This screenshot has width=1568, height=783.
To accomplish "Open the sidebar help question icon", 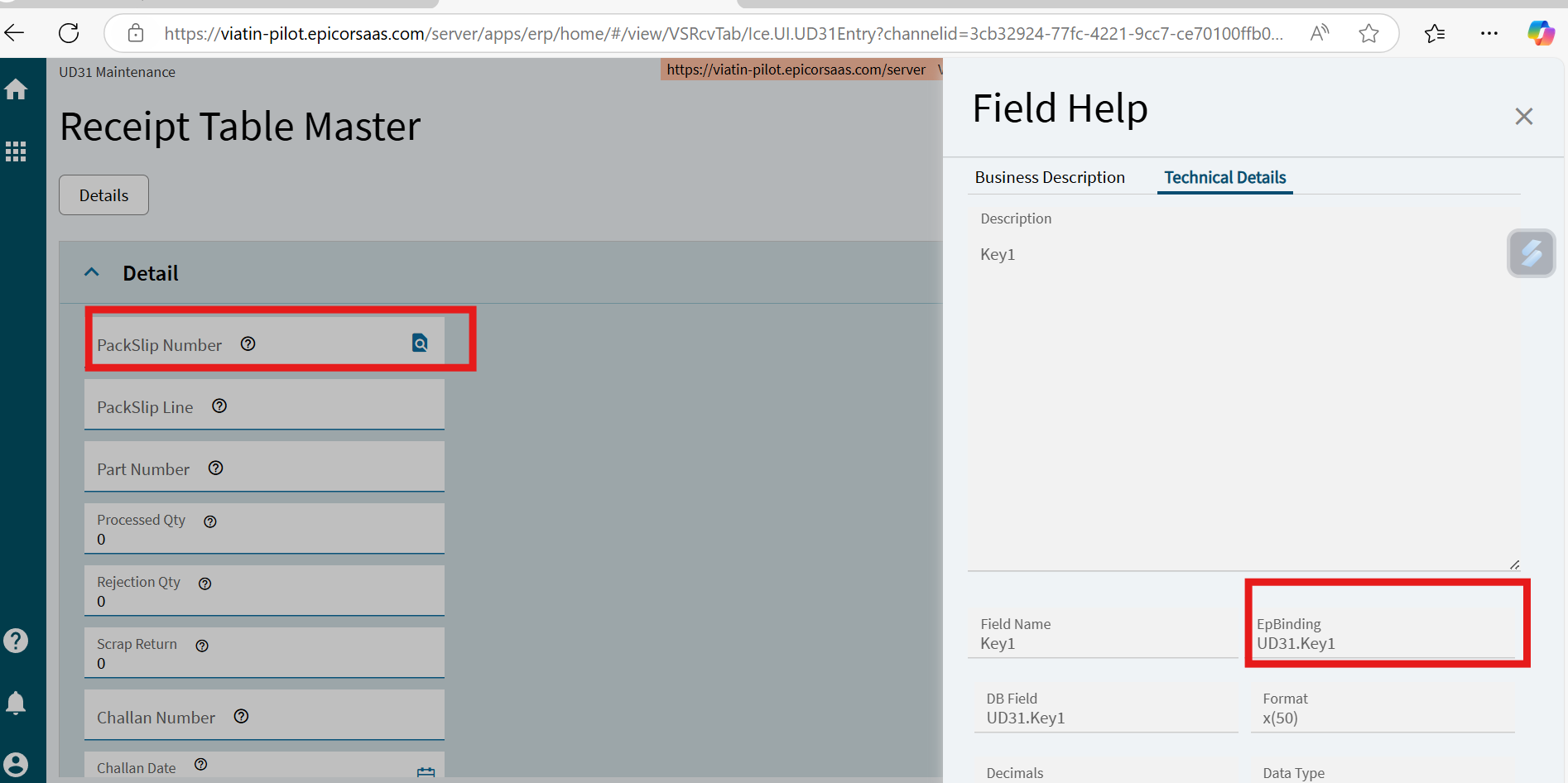I will coord(16,641).
